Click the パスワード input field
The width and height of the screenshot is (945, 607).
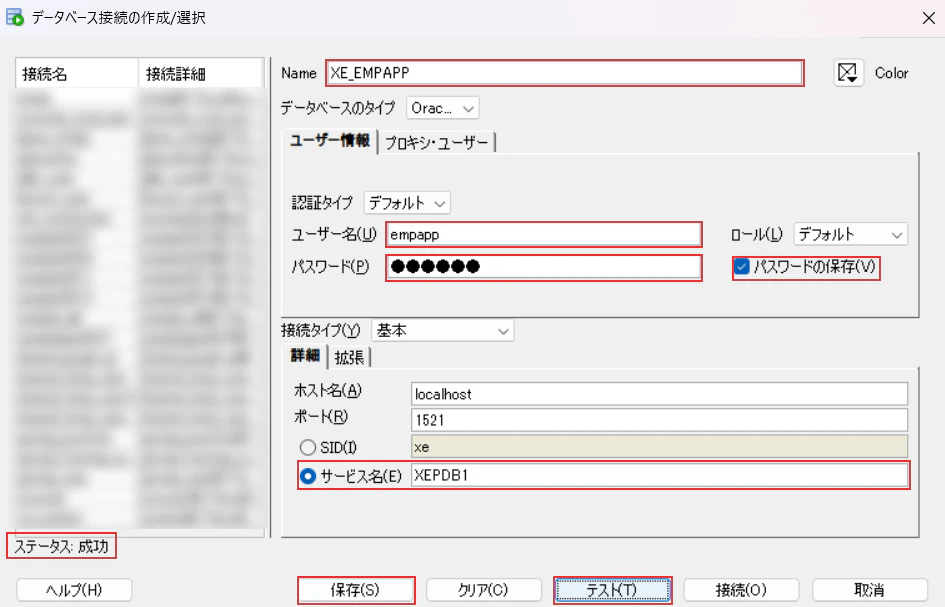point(544,267)
